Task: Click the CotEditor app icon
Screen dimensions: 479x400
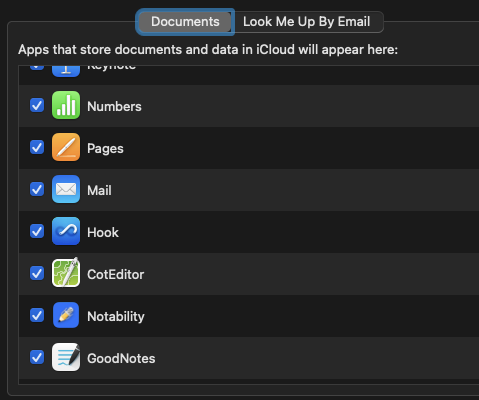Action: 66,273
